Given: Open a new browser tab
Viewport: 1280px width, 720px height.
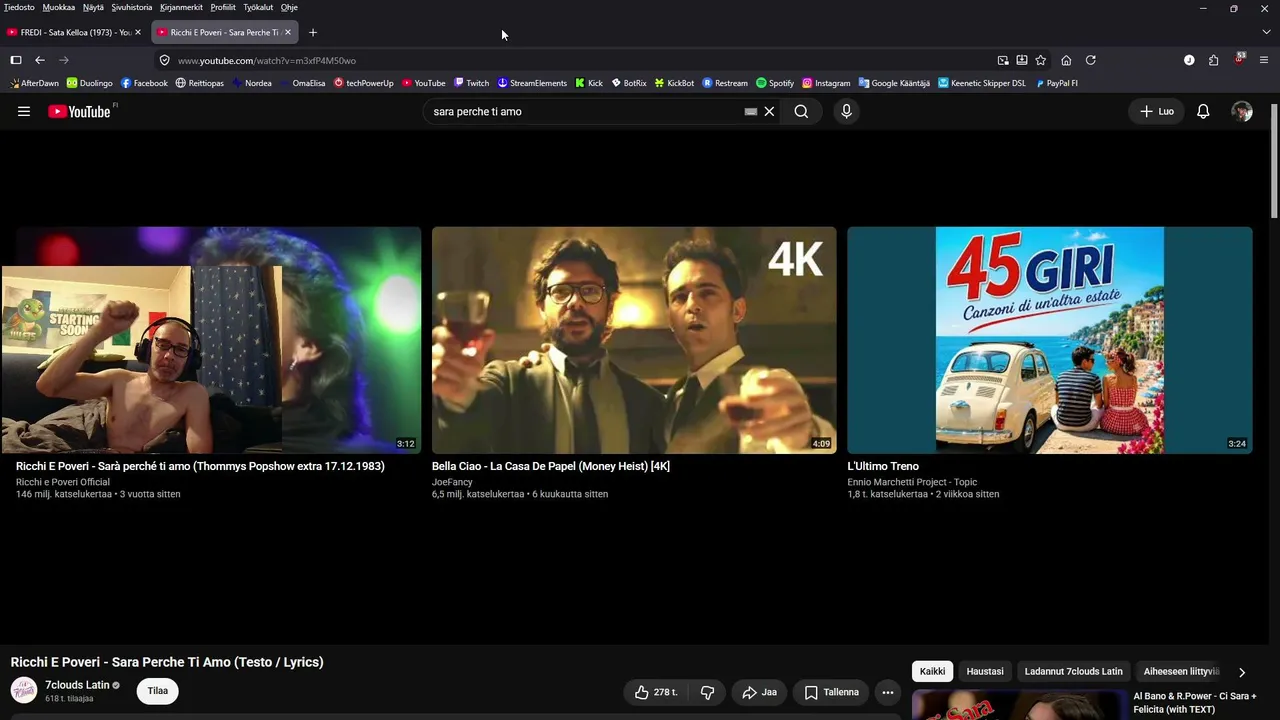Looking at the screenshot, I should [313, 32].
